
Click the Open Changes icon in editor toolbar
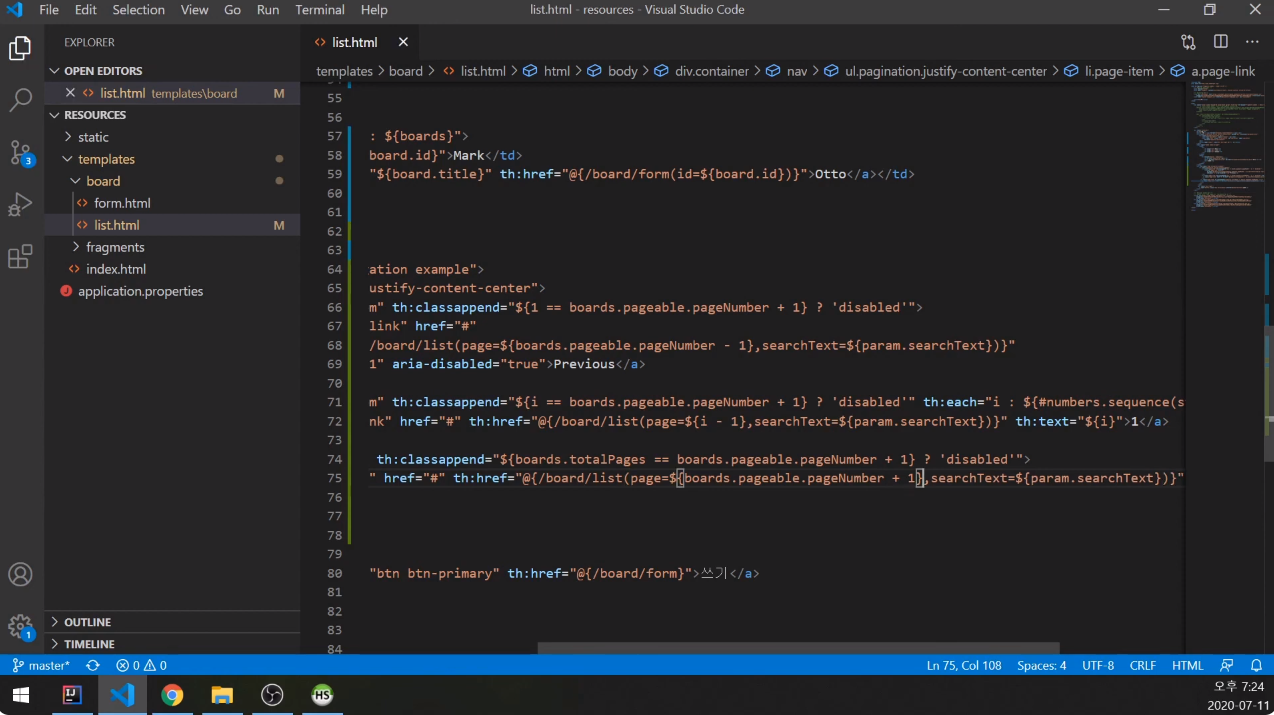[1188, 42]
